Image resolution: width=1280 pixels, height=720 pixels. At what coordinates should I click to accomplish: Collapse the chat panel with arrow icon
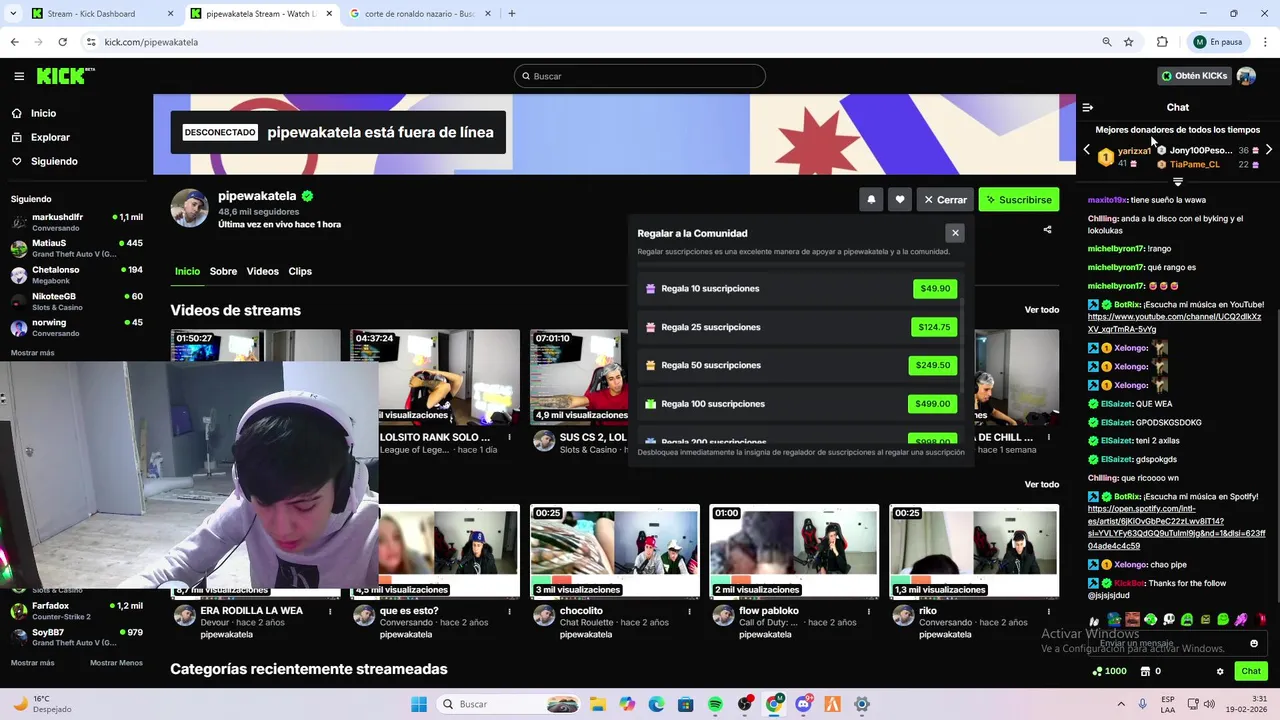coord(1088,107)
